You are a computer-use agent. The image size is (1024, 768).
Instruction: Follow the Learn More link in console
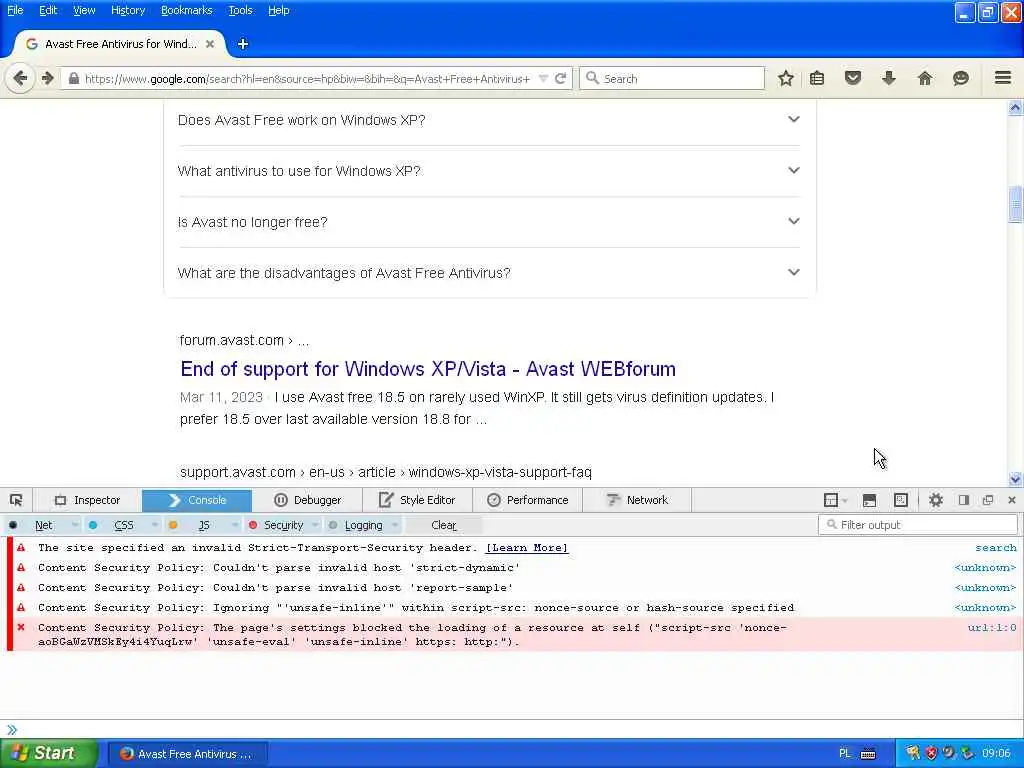(x=527, y=548)
